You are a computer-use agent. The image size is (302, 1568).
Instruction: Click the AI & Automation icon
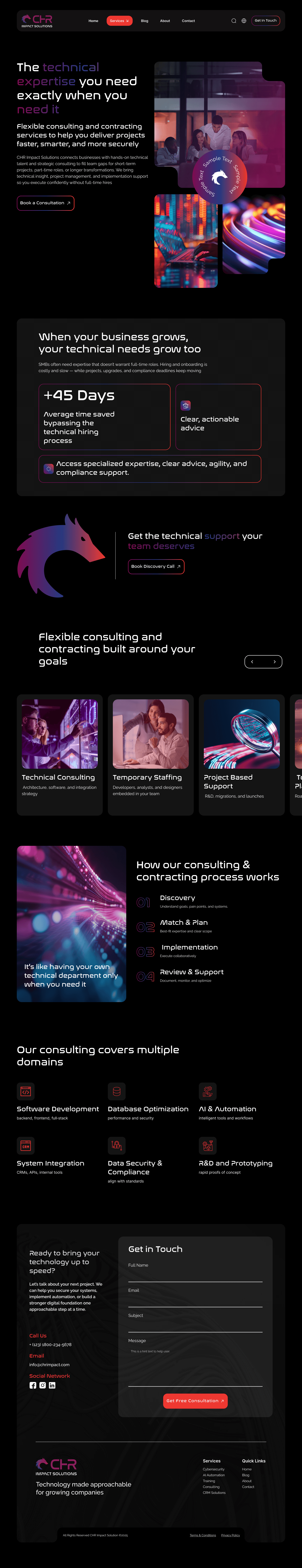point(208,1091)
